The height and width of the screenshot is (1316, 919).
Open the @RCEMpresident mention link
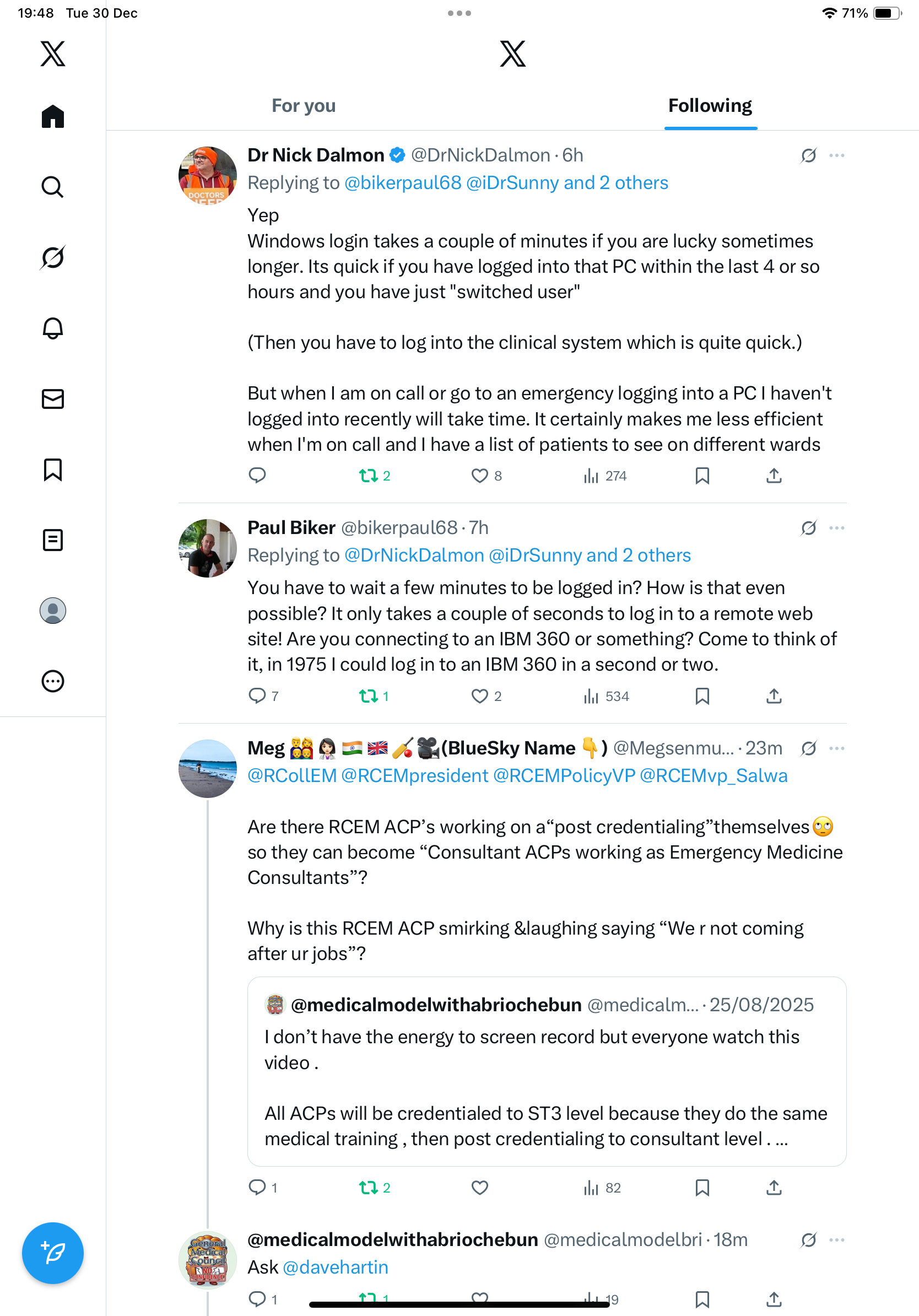[x=414, y=775]
